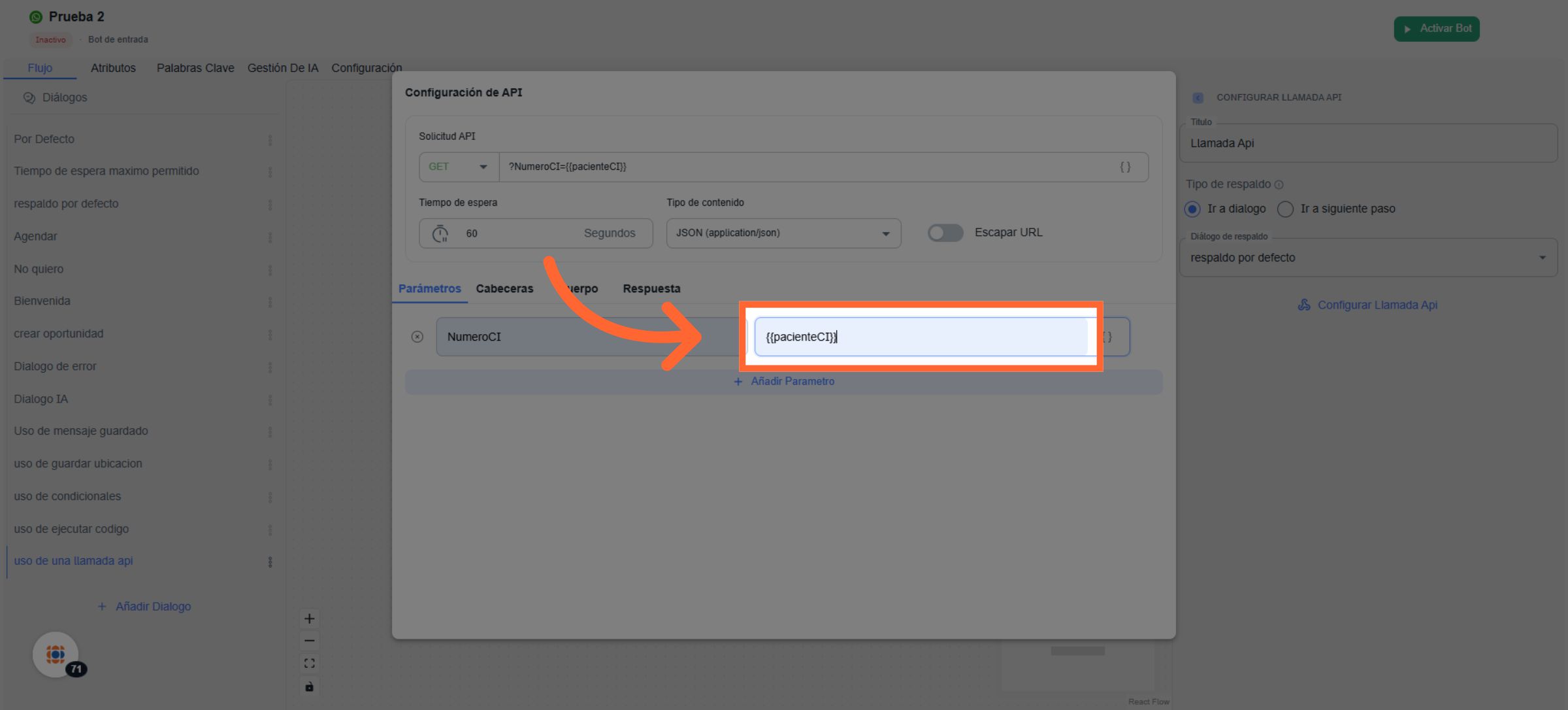
Task: Switch to the Respuesta tab
Action: tap(651, 288)
